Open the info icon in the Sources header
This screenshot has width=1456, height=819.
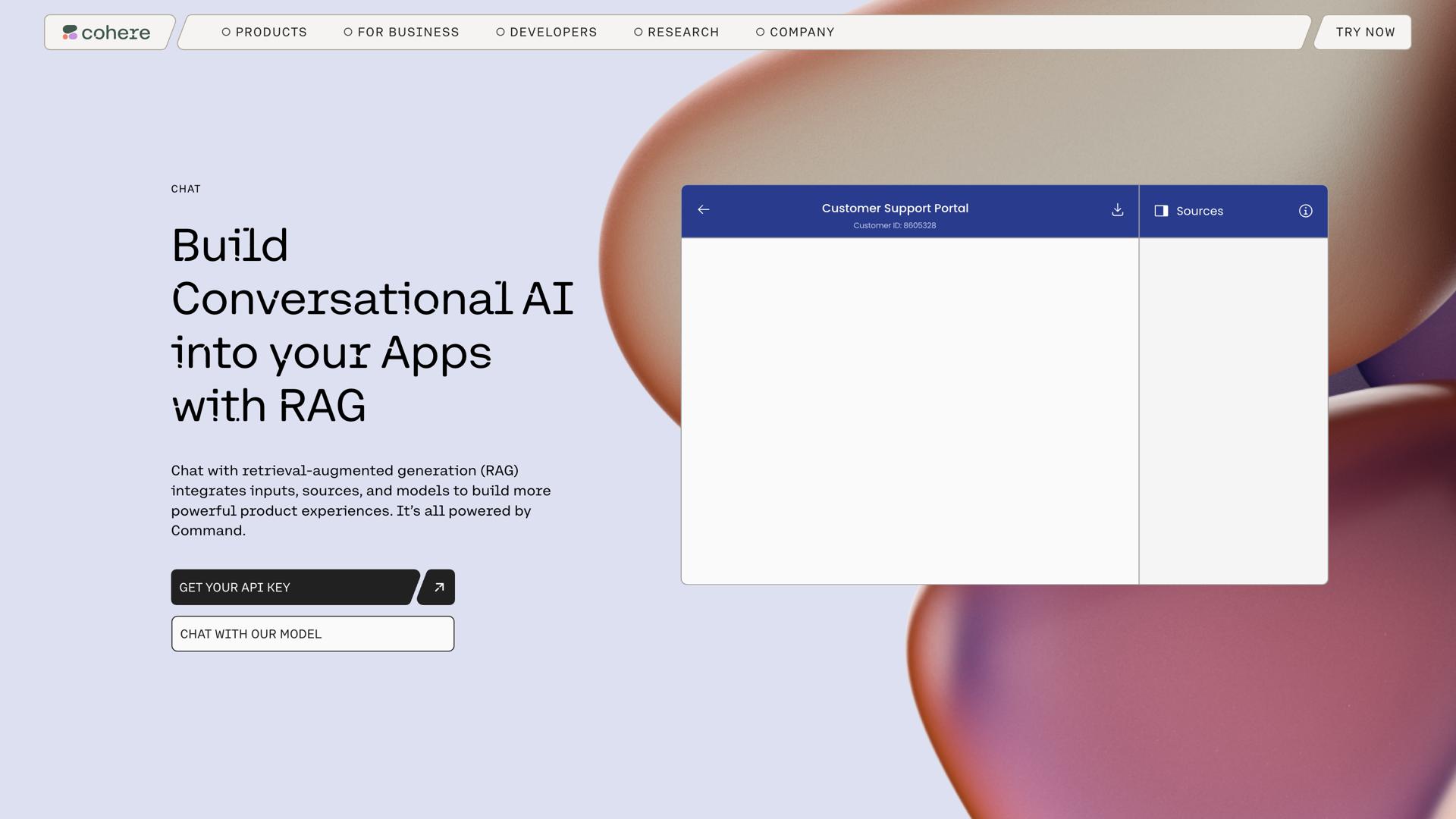click(1305, 211)
